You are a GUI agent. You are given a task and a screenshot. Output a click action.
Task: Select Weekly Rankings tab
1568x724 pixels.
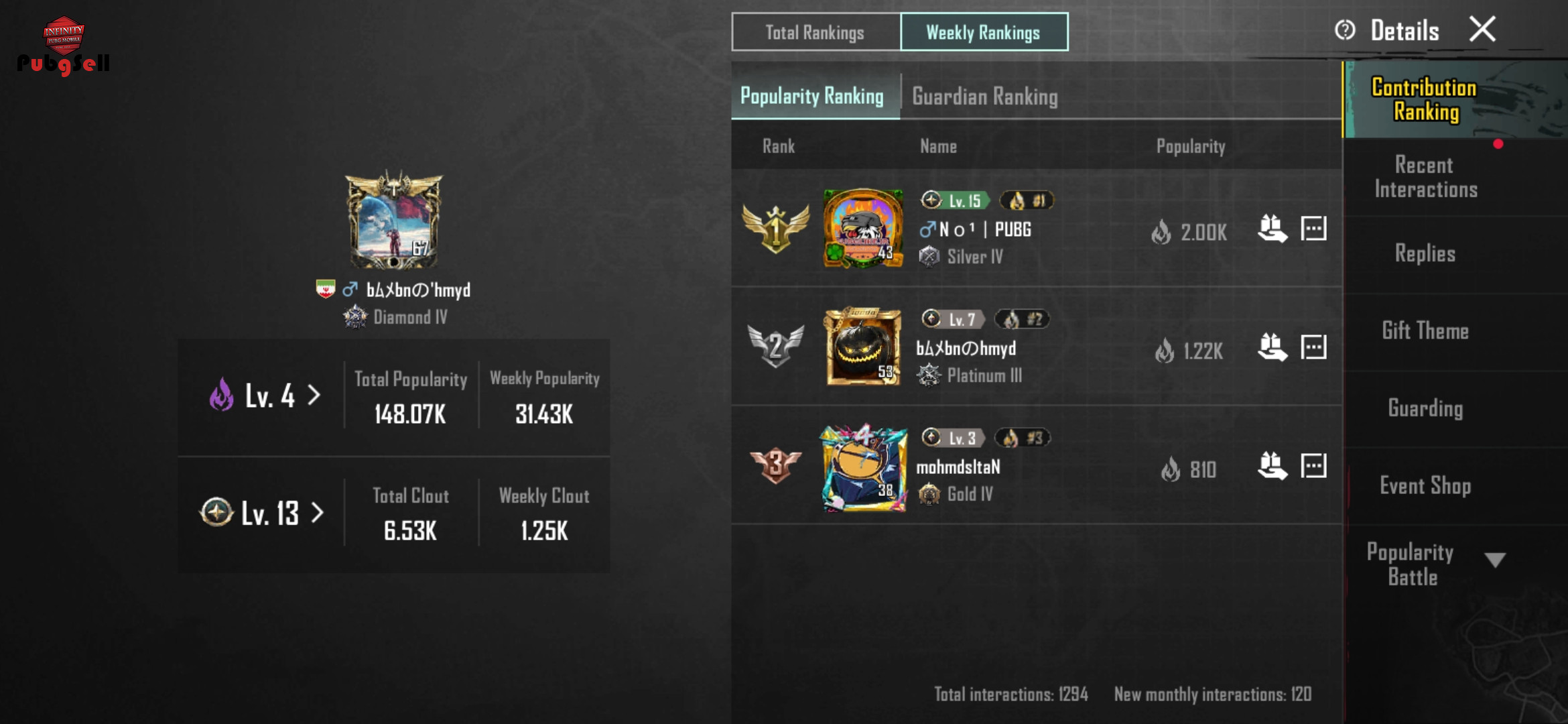point(984,32)
